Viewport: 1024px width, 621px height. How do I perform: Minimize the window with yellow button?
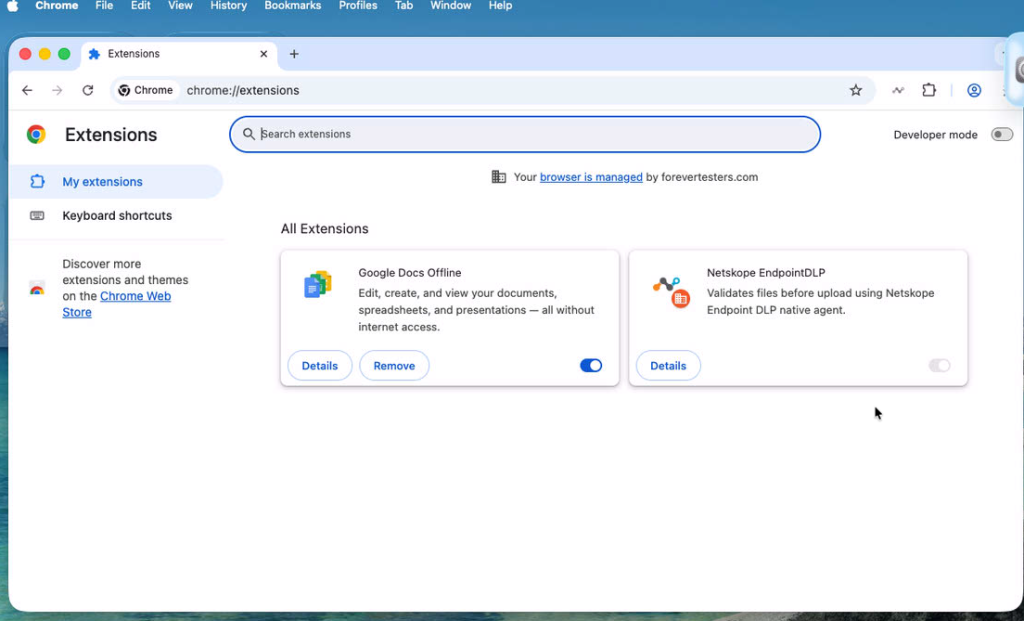point(44,54)
